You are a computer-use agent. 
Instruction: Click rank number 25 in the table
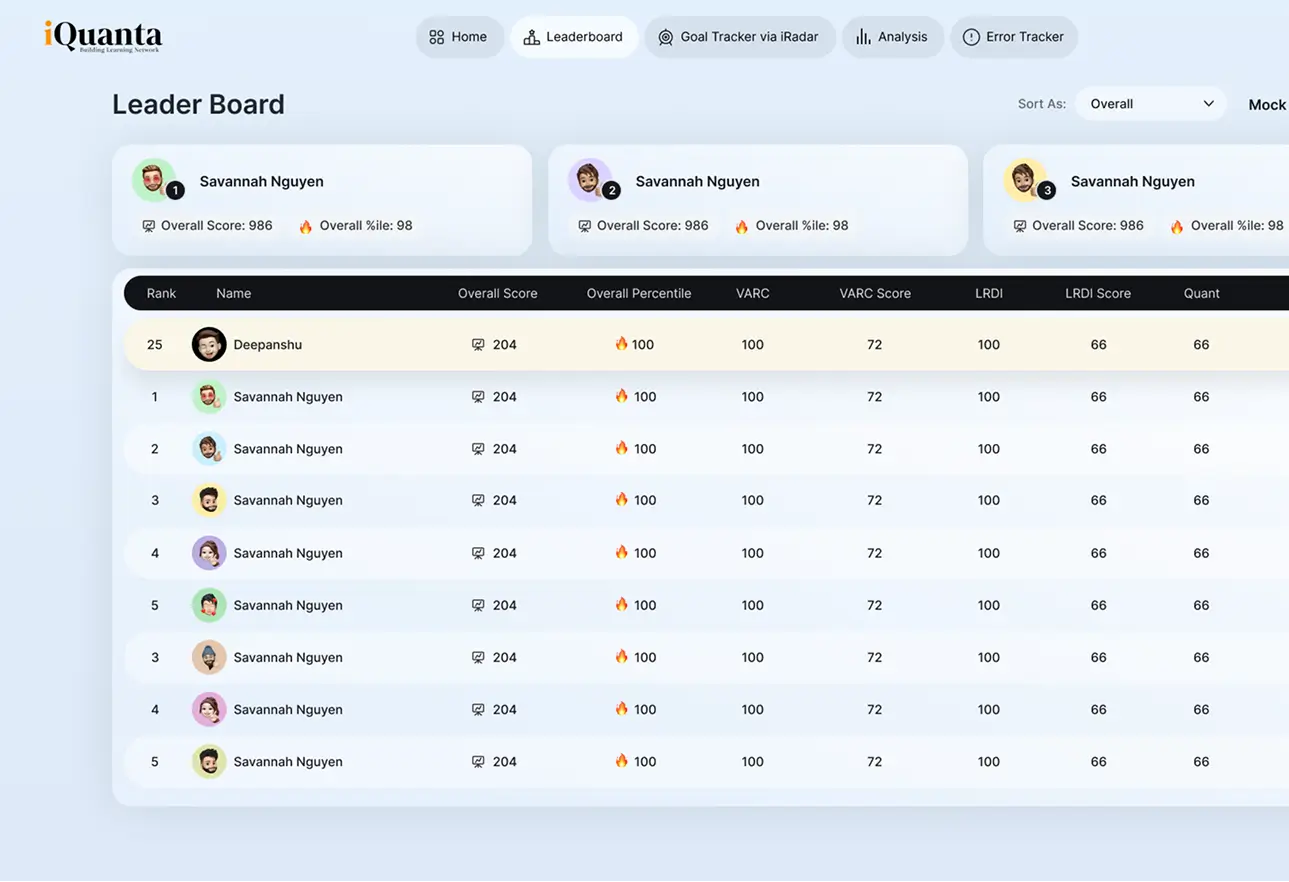[x=155, y=345]
